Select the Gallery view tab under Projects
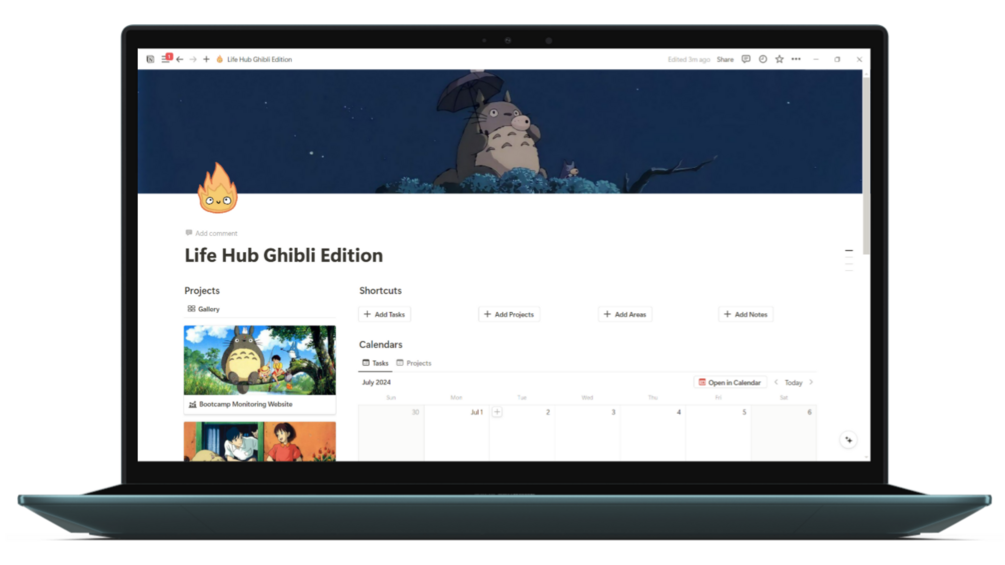This screenshot has height=565, width=1005. tap(203, 309)
